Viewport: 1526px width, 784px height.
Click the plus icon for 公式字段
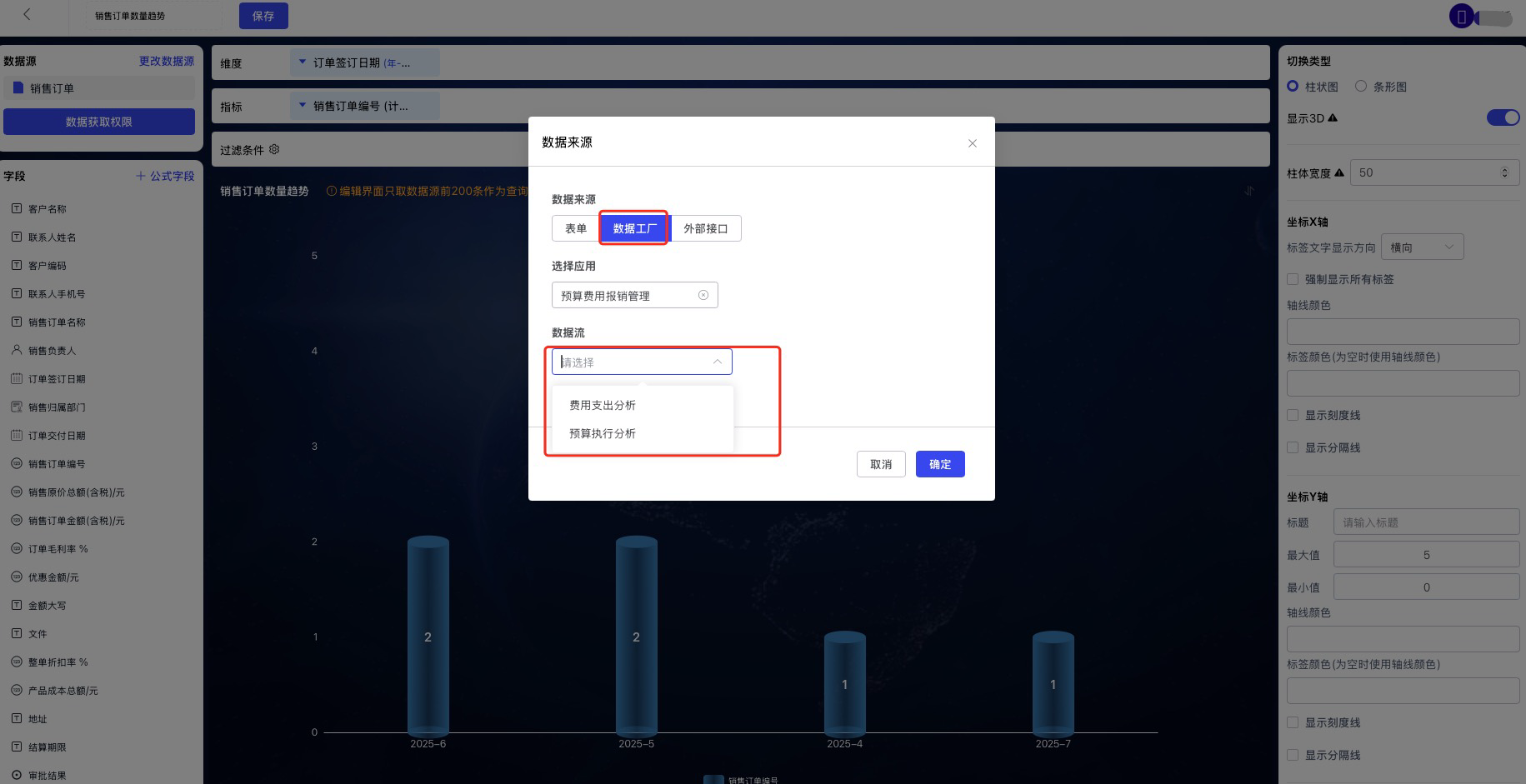pyautogui.click(x=140, y=176)
